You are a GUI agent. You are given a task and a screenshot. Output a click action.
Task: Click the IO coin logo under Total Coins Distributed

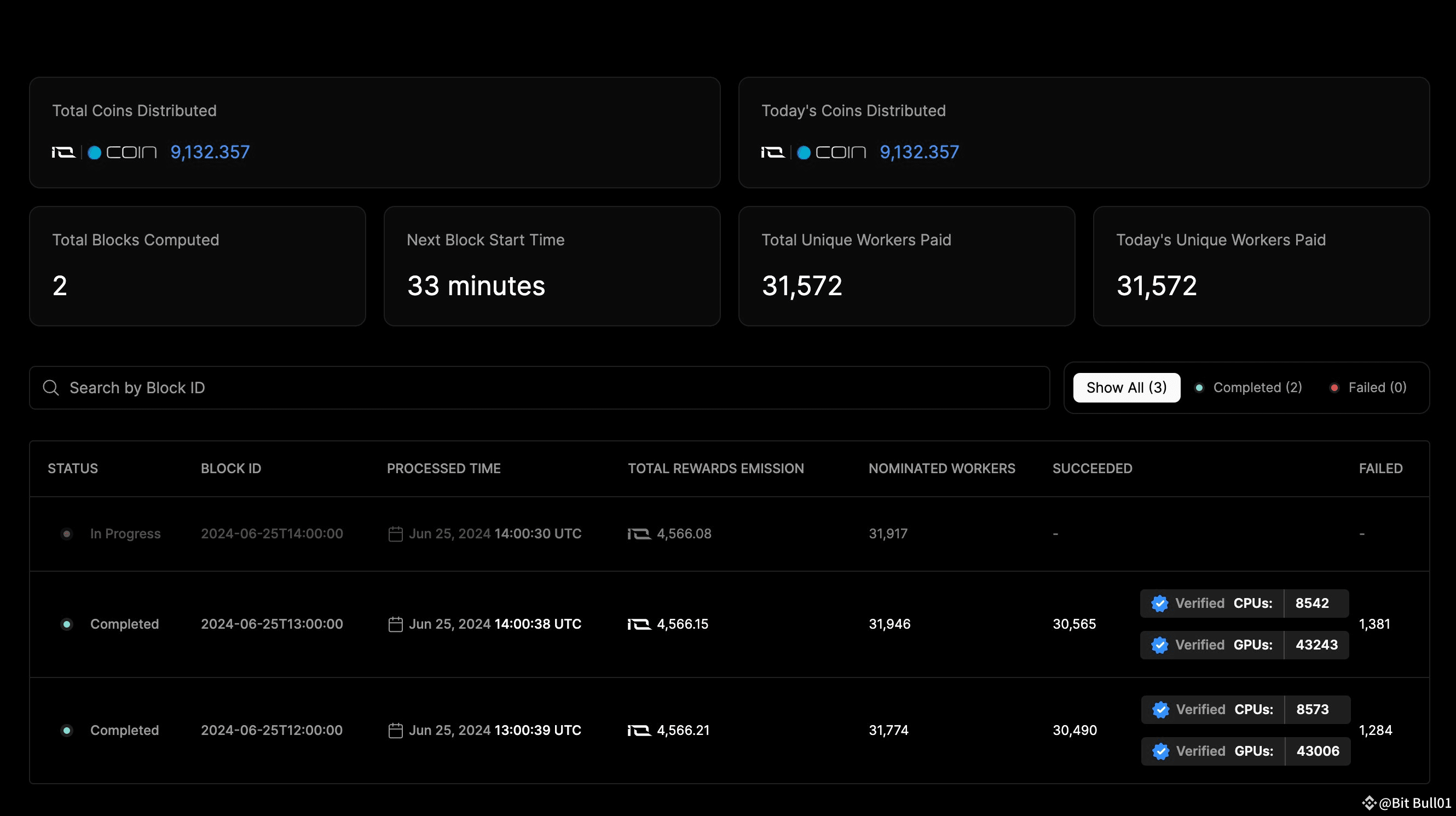tap(105, 152)
